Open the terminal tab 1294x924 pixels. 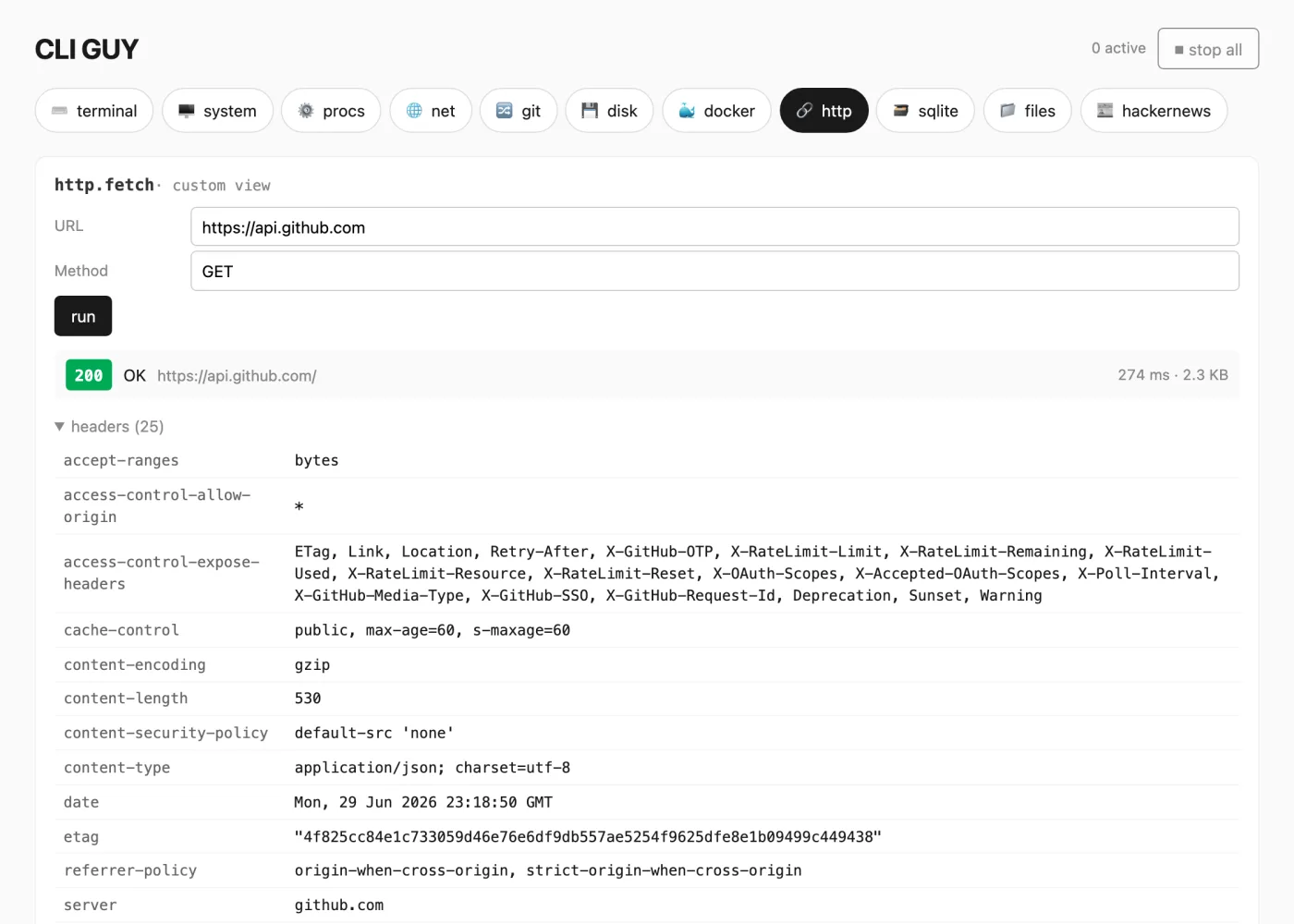pyautogui.click(x=94, y=111)
